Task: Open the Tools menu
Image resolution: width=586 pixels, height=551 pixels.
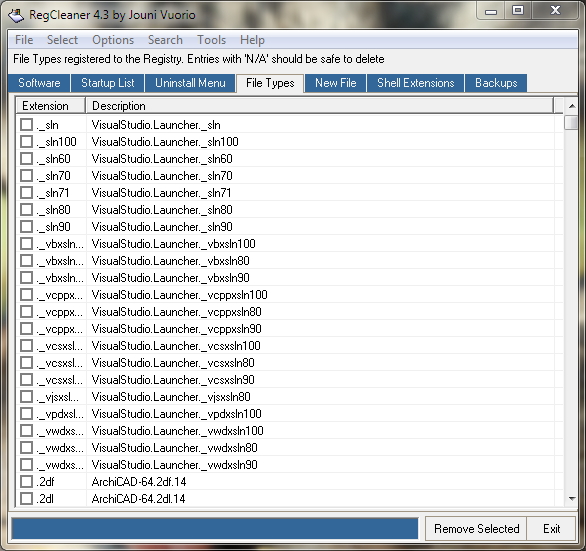Action: coord(212,40)
